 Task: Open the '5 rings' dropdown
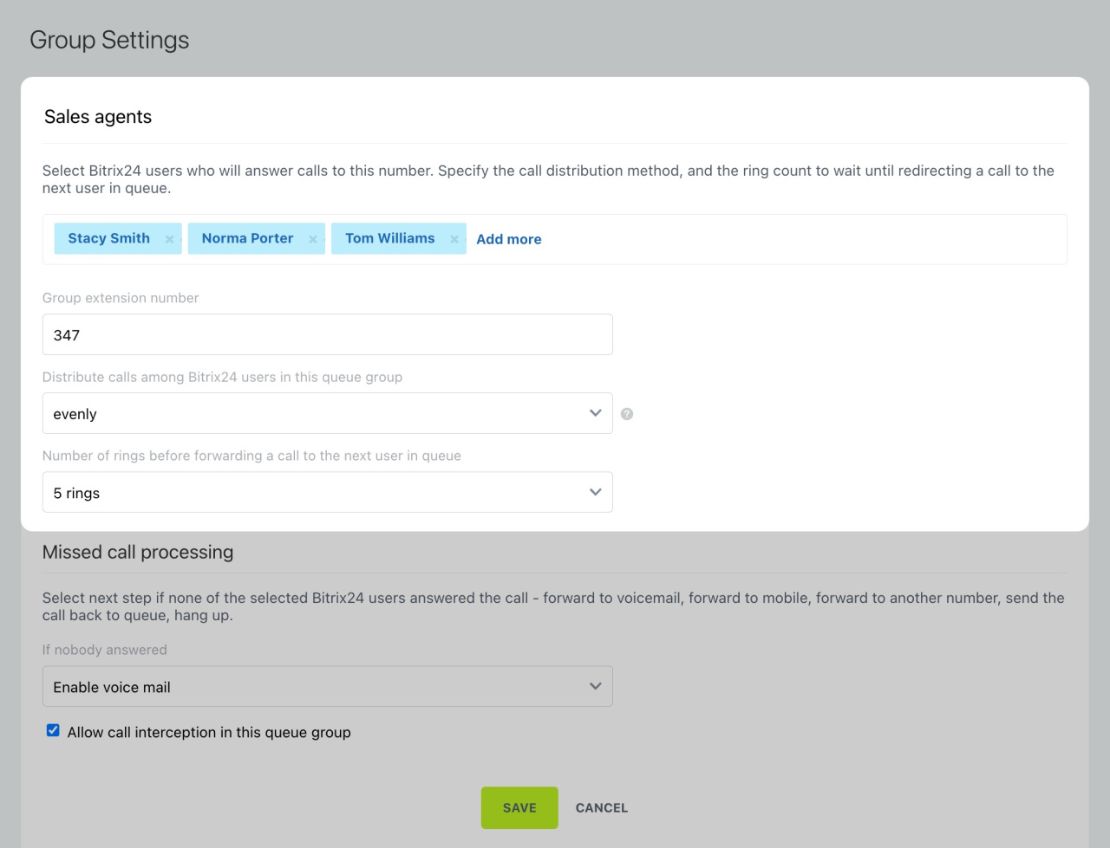[327, 493]
